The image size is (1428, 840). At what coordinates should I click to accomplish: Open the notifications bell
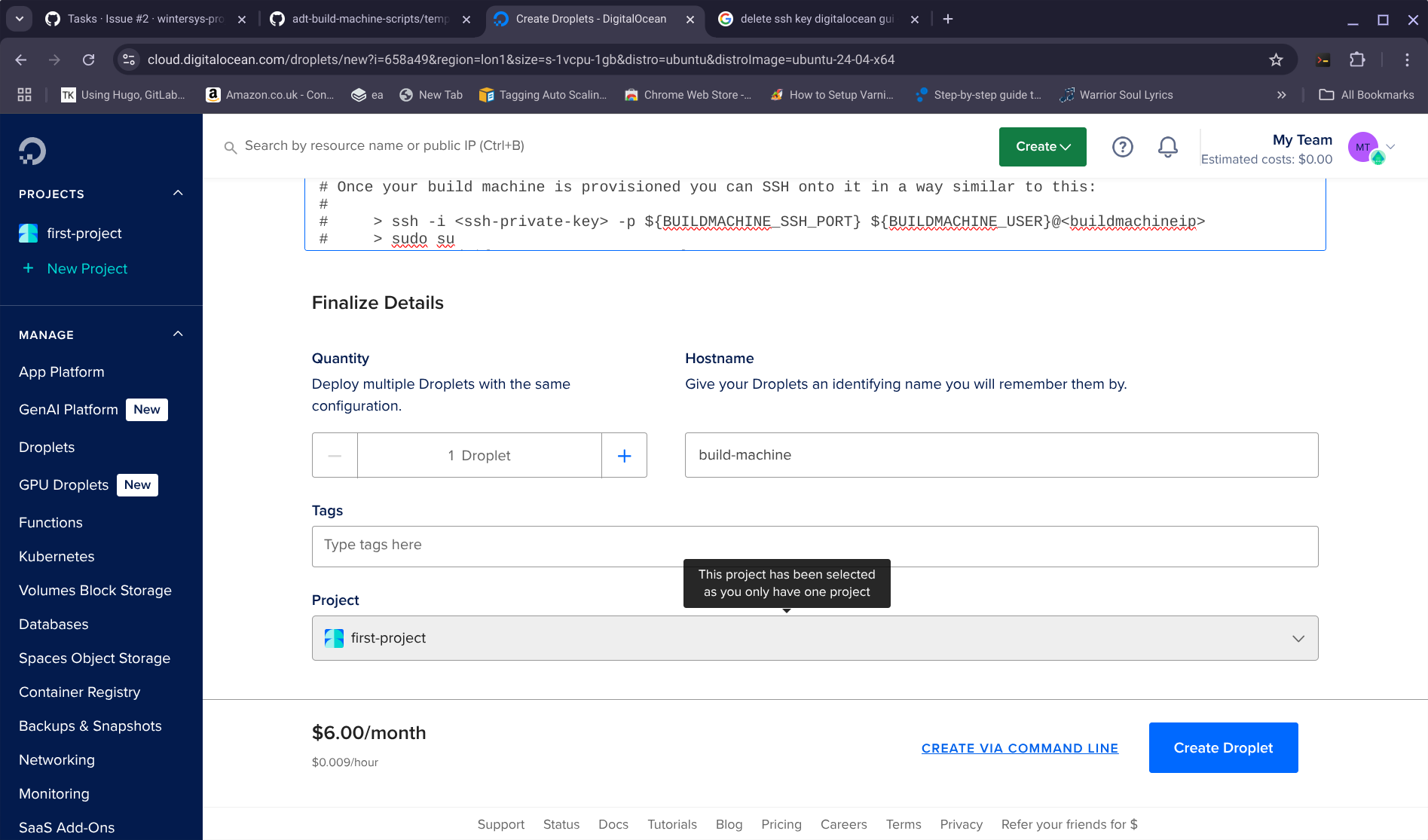coord(1167,147)
